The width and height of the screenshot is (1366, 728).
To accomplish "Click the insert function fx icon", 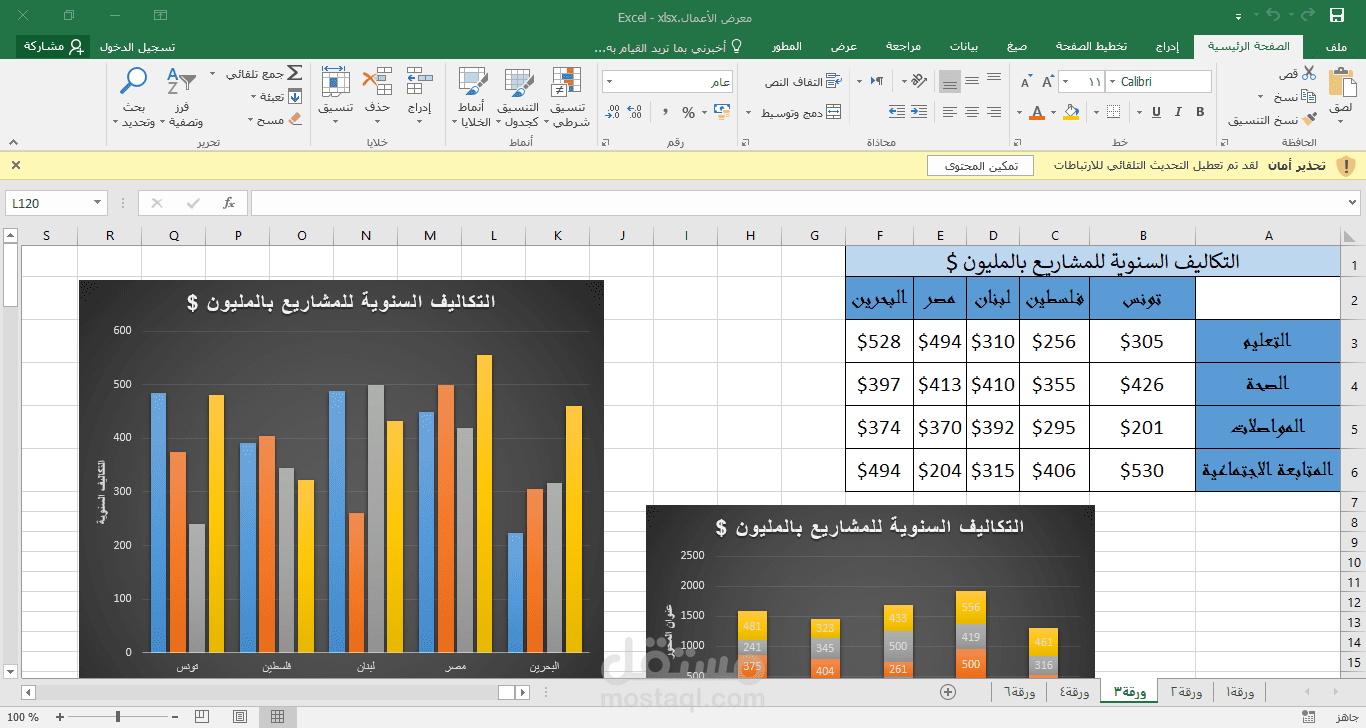I will click(x=229, y=203).
